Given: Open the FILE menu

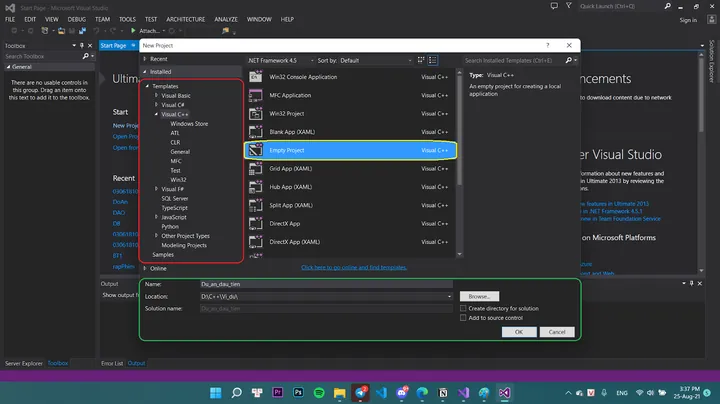Looking at the screenshot, I should [10, 19].
